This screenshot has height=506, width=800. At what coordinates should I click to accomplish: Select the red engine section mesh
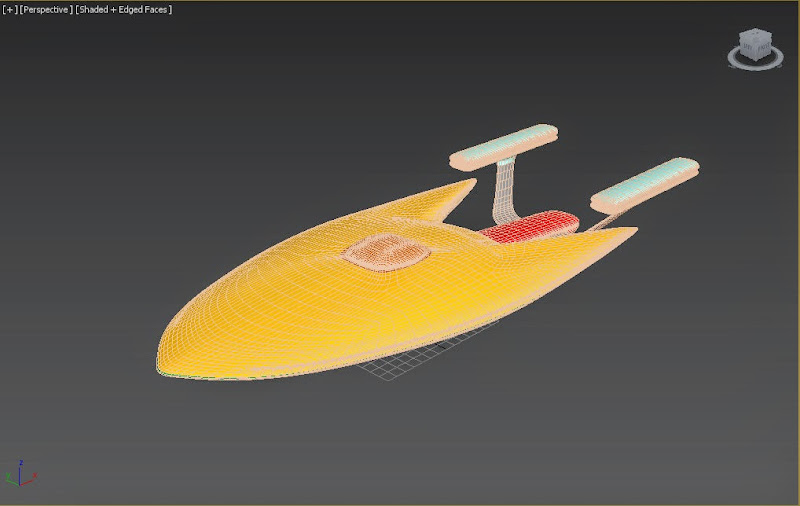point(531,226)
